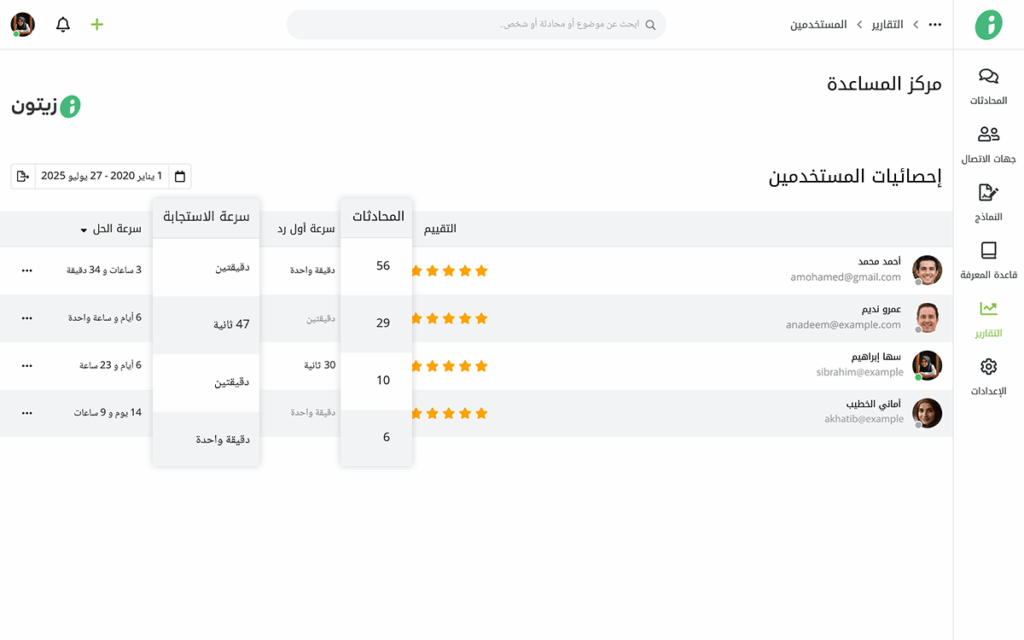Click المستخدمين breadcrumb item
The width and height of the screenshot is (1024, 640).
click(818, 24)
